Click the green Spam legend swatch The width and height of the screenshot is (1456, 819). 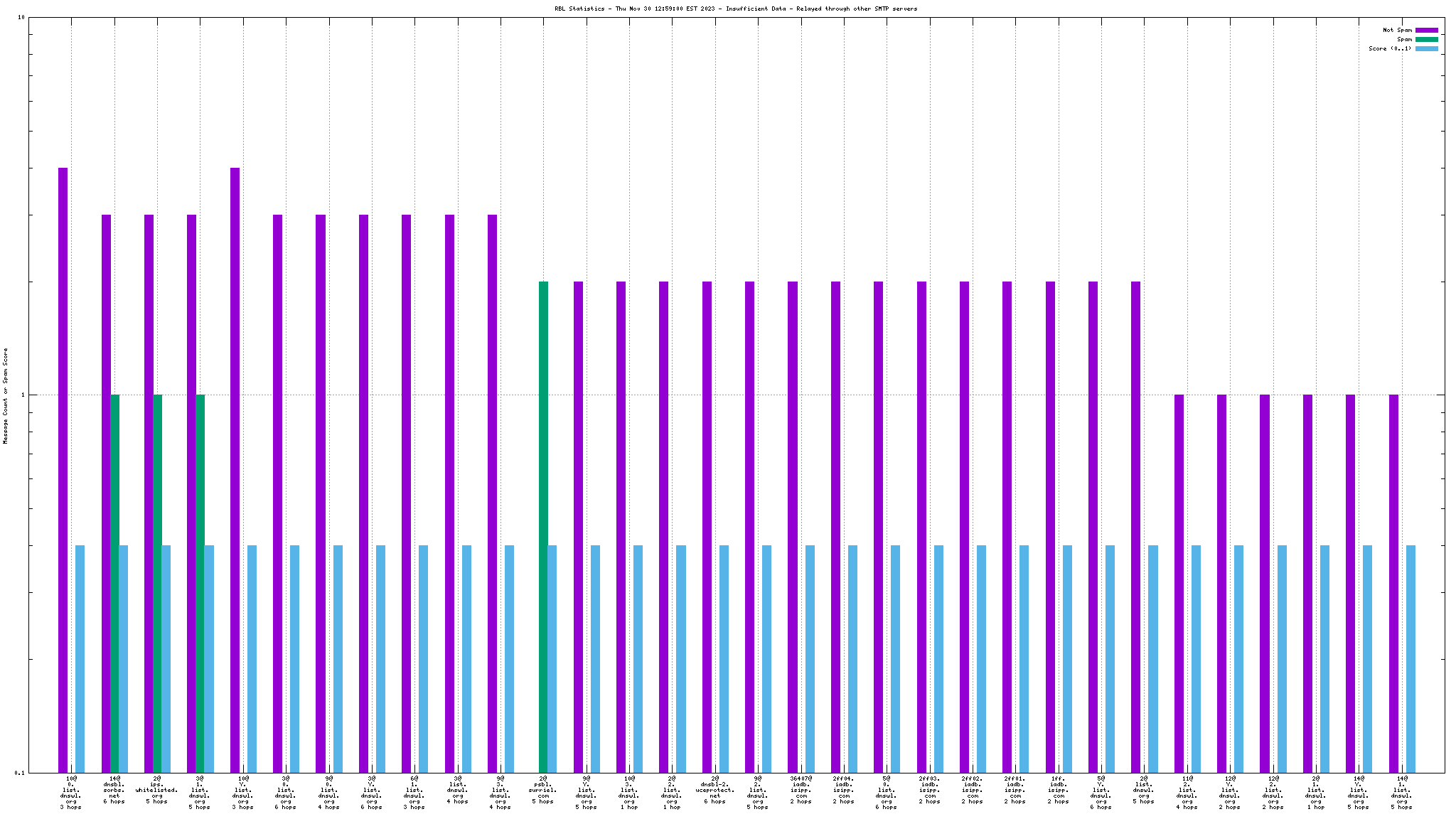click(1426, 40)
